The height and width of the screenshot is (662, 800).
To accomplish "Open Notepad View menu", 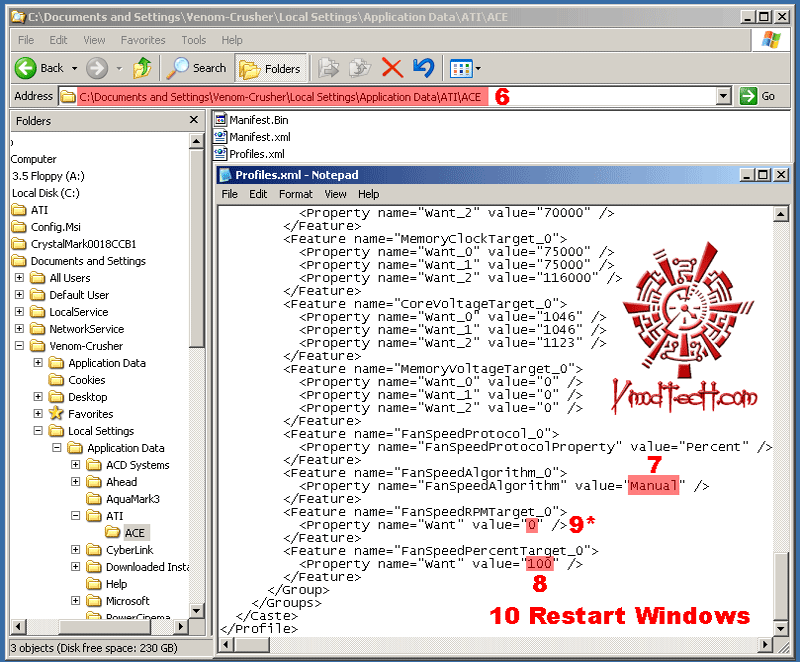I will (335, 194).
